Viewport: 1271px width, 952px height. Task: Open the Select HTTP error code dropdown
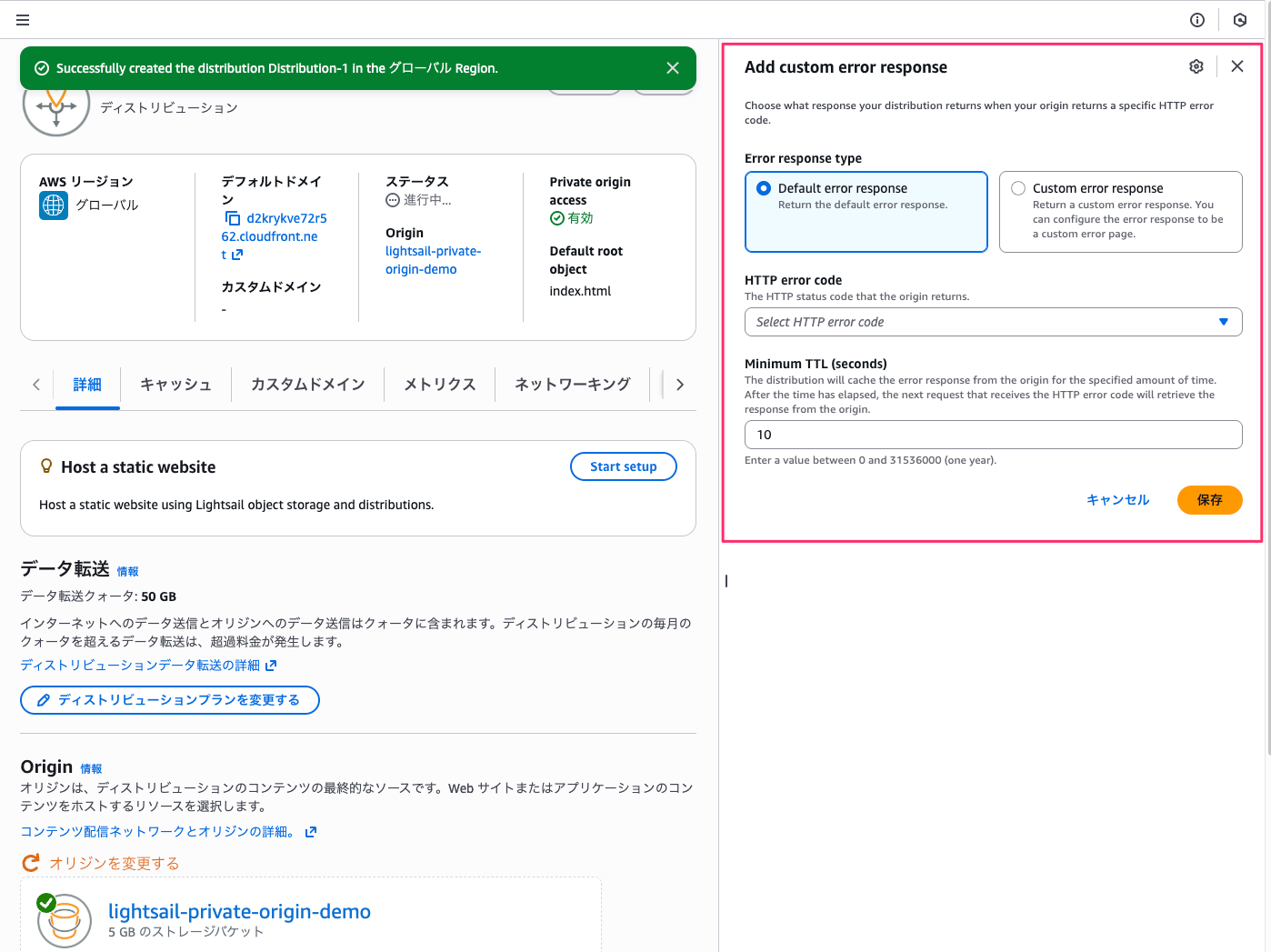pyautogui.click(x=994, y=322)
